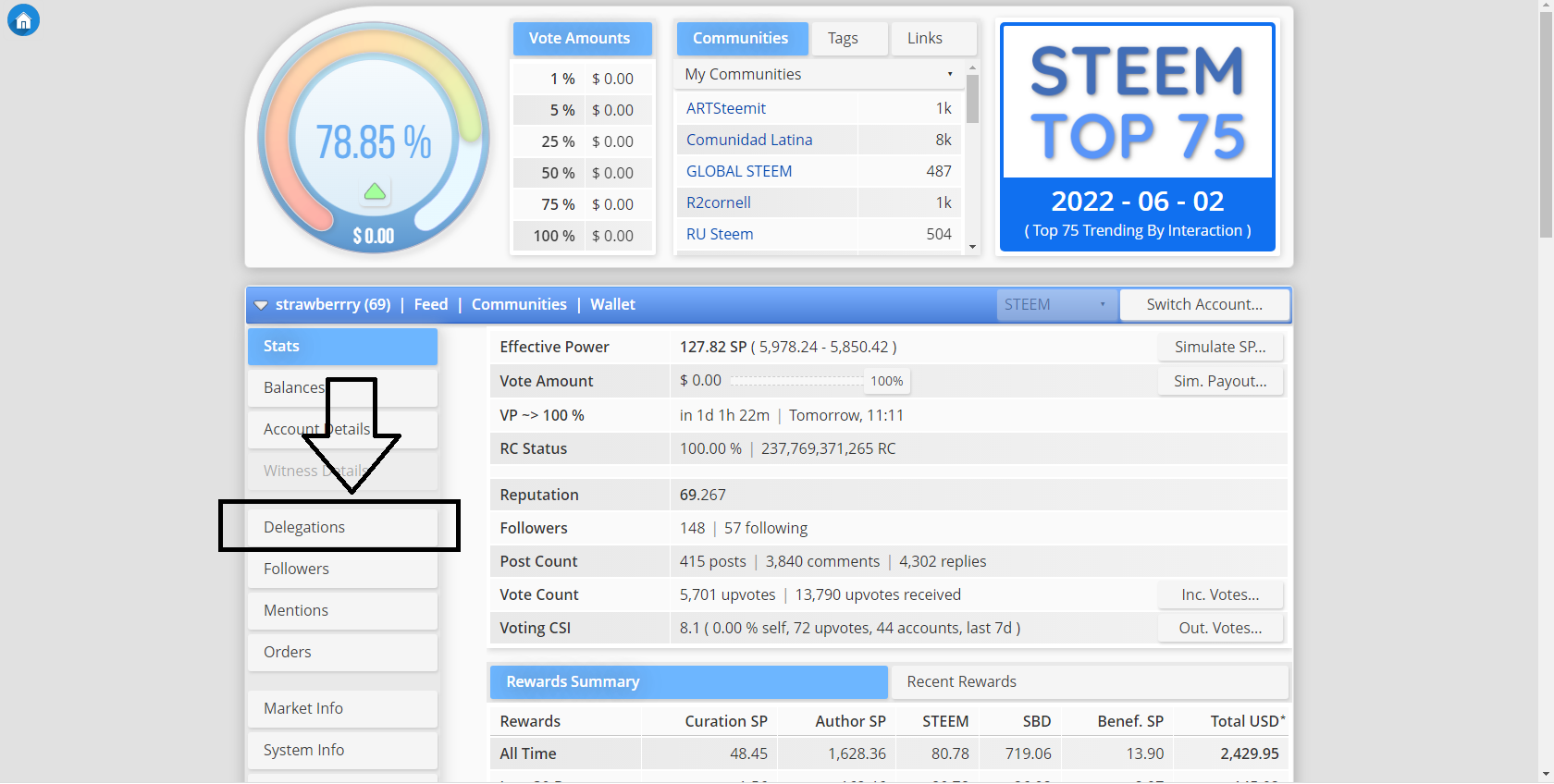Click the Vote Amount dotted slider
This screenshot has height=784, width=1554.
pos(796,381)
